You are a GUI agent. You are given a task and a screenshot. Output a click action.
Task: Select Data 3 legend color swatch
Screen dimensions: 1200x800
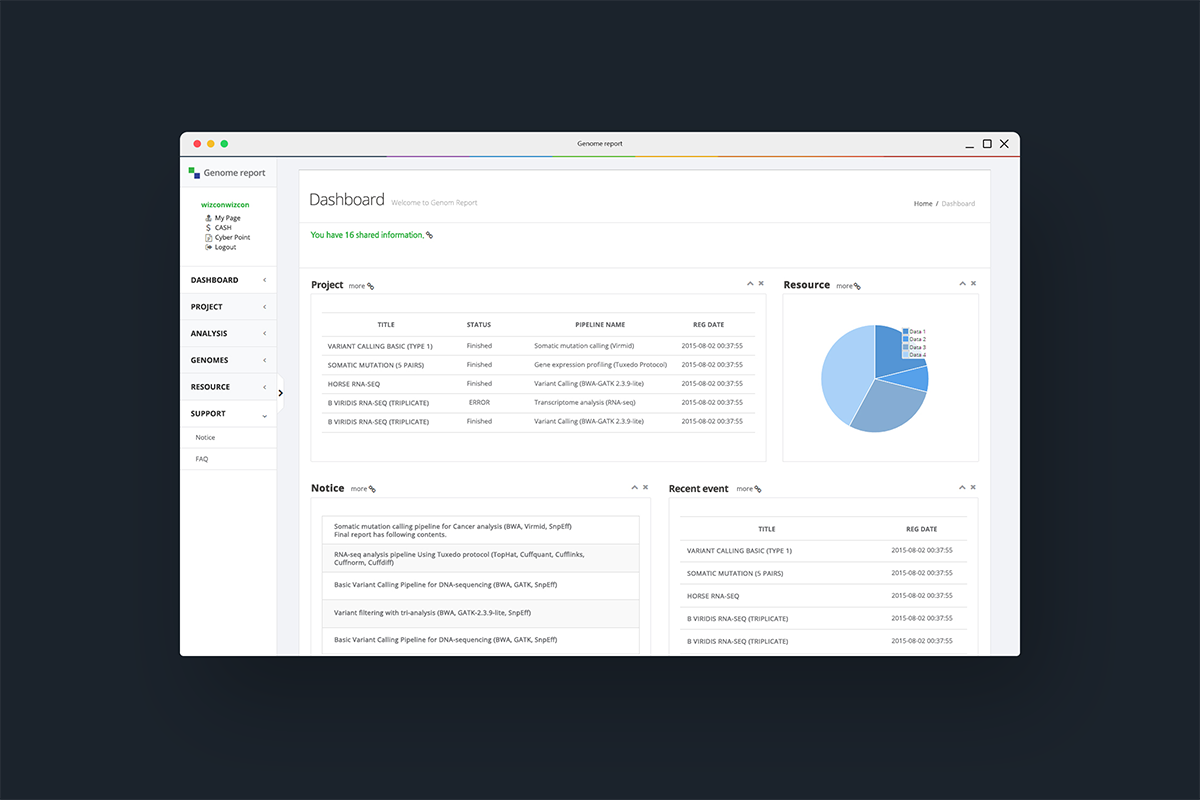click(x=906, y=347)
